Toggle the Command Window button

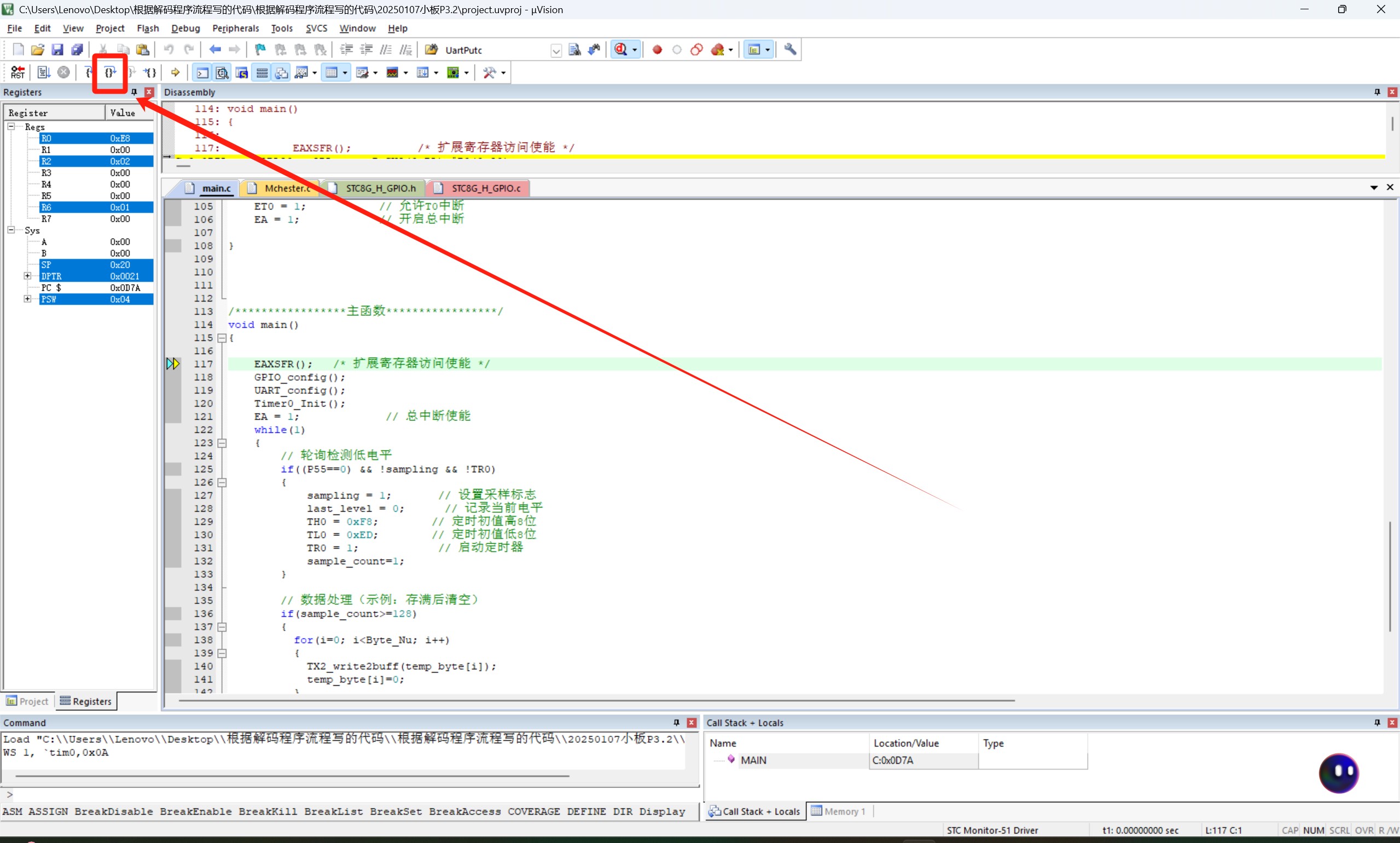pos(202,72)
